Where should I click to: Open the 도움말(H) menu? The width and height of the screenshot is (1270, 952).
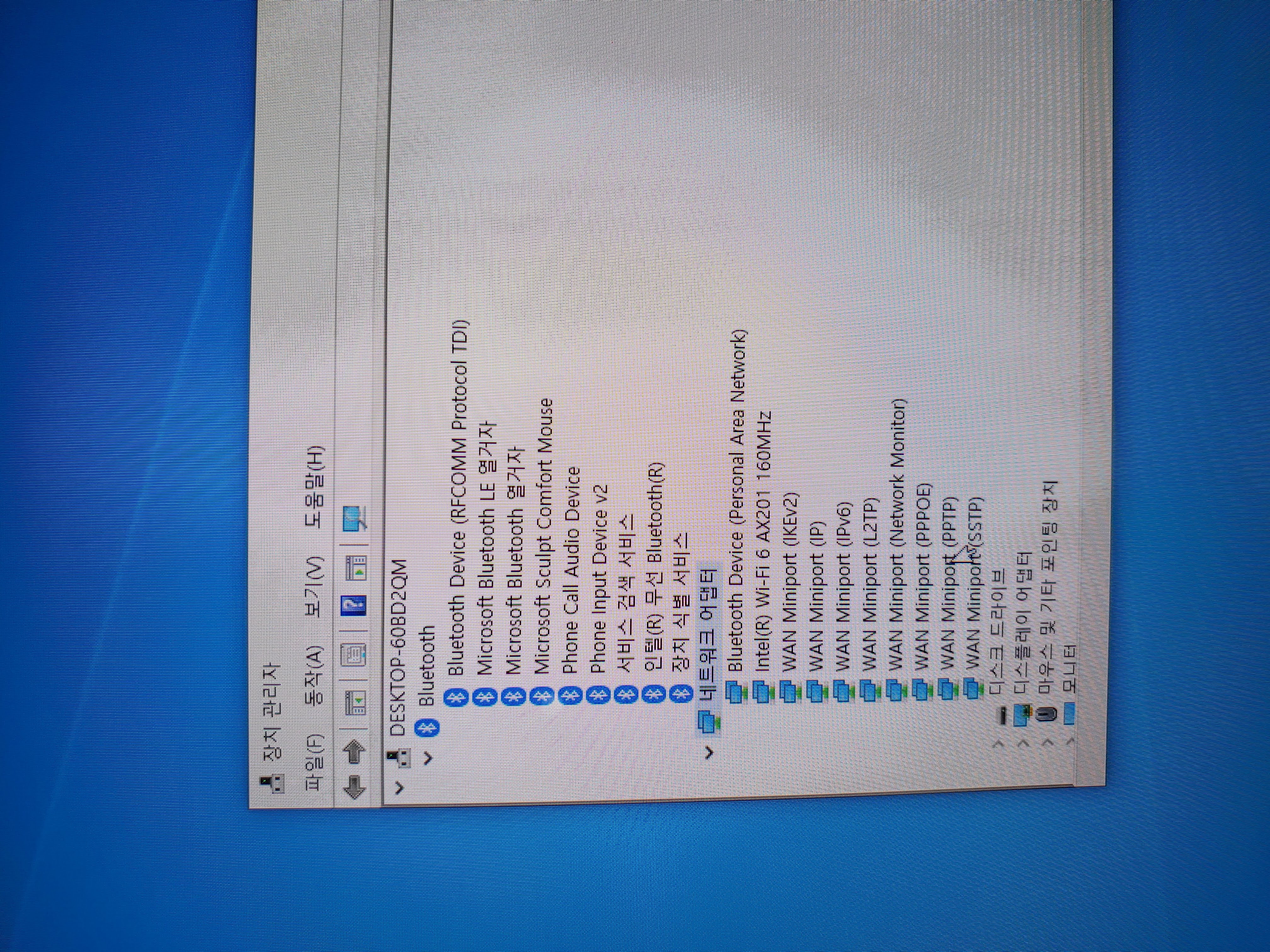[x=314, y=487]
